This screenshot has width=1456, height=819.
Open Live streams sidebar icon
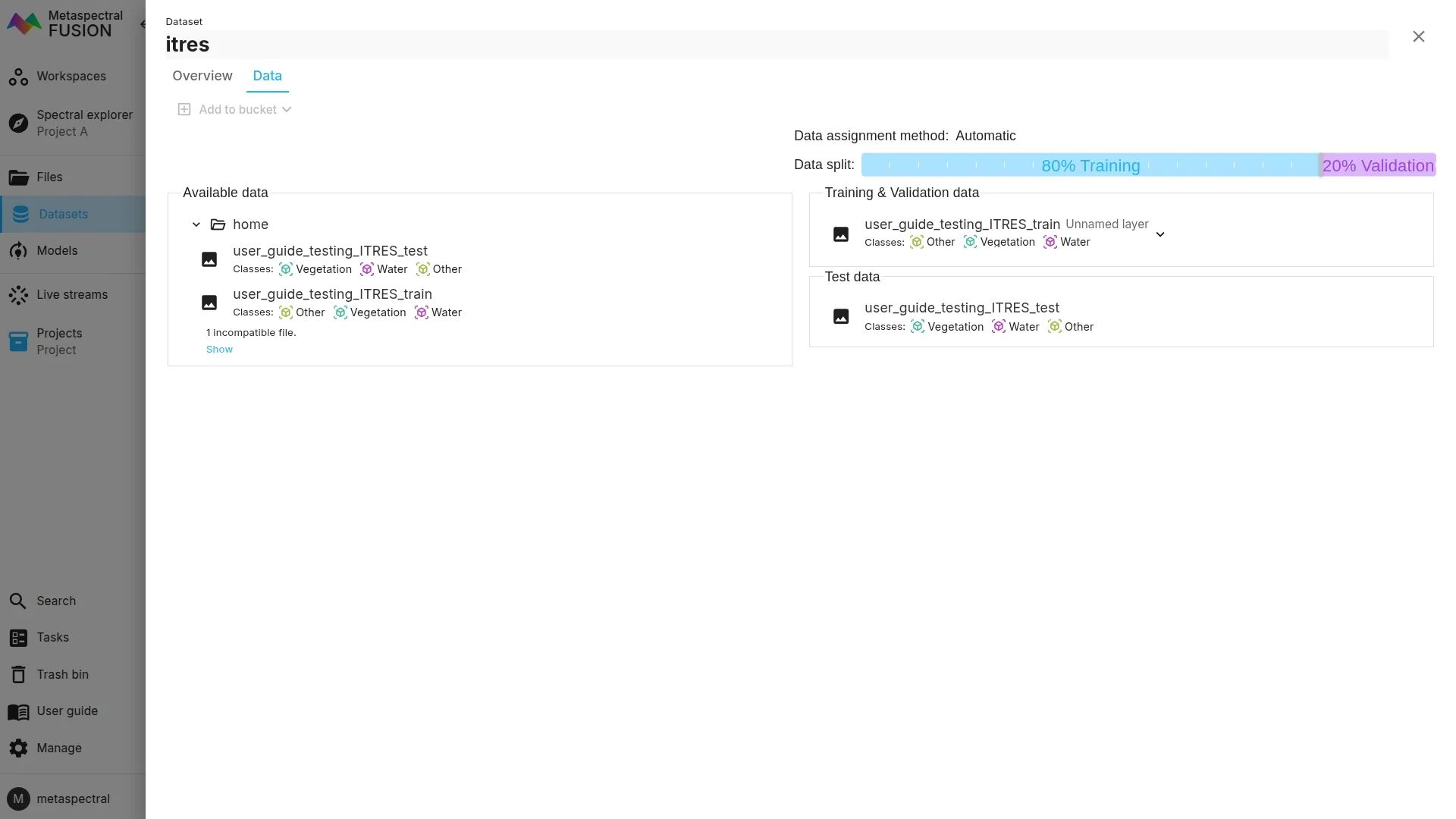coord(18,295)
